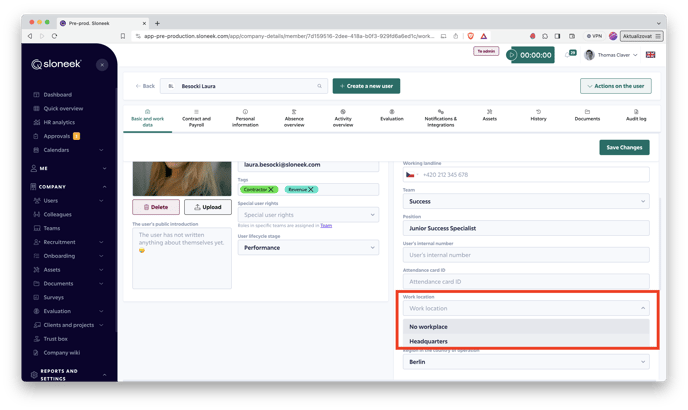Screen dimensions: 688x410
Task: Open sidebar Evaluation section
Action: click(x=57, y=311)
